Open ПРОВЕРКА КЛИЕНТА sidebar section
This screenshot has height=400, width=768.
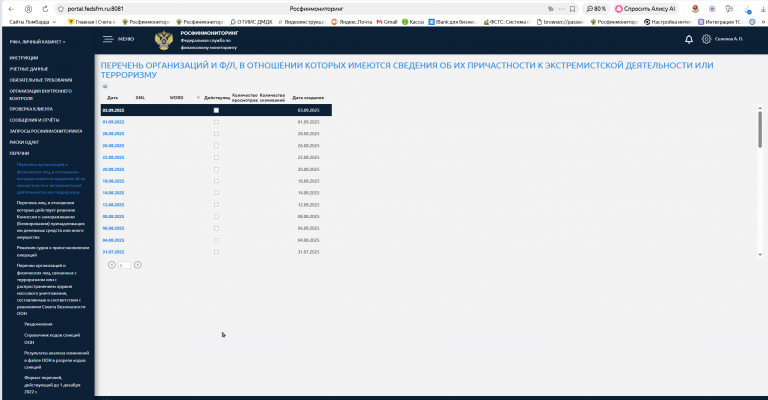click(31, 109)
